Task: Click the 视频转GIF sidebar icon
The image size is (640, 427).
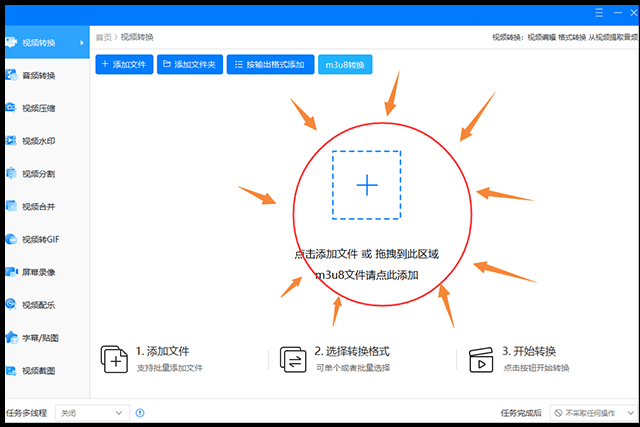Action: [11, 239]
